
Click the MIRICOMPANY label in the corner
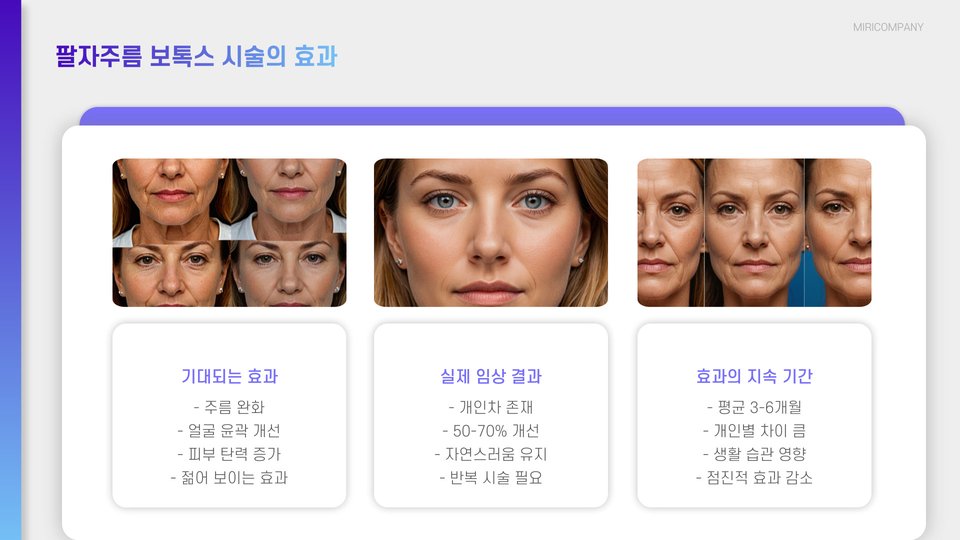pos(888,27)
